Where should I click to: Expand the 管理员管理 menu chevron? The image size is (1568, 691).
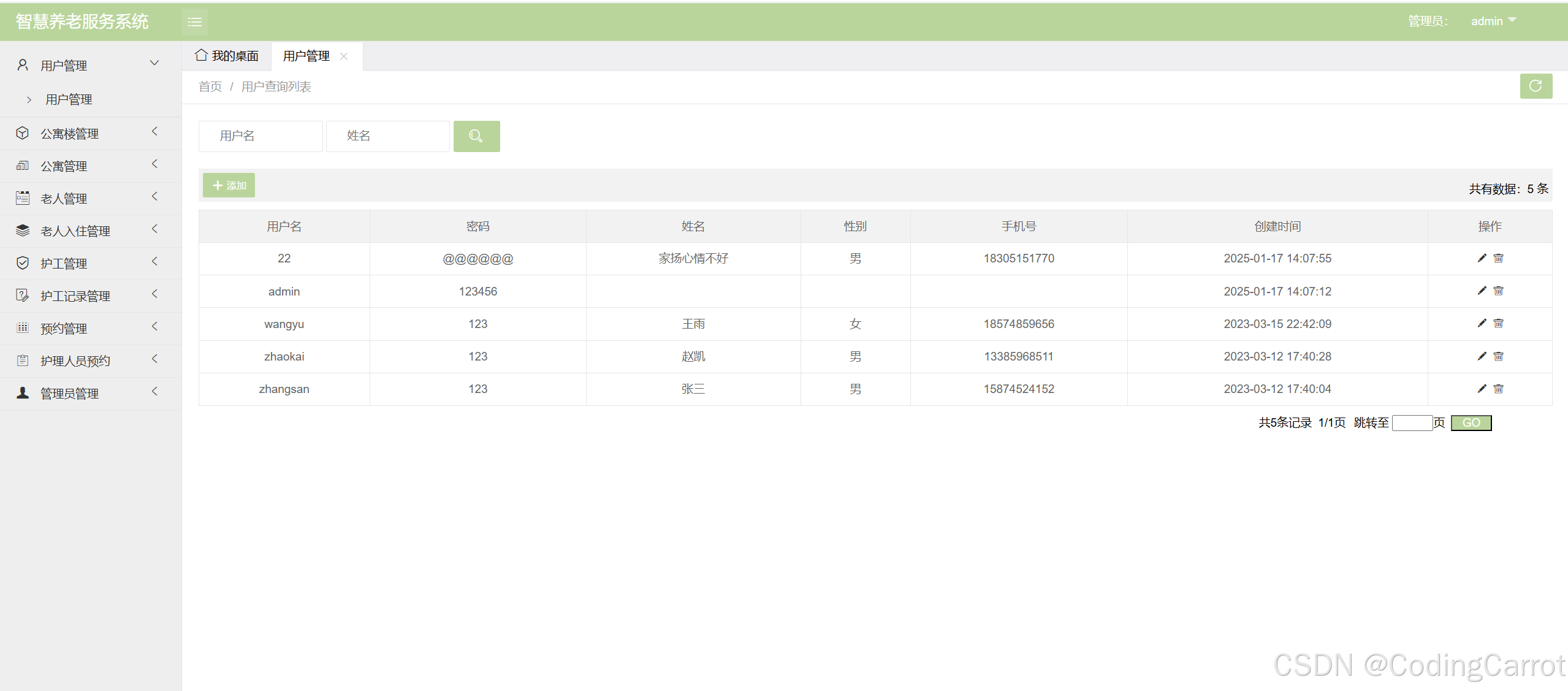154,391
